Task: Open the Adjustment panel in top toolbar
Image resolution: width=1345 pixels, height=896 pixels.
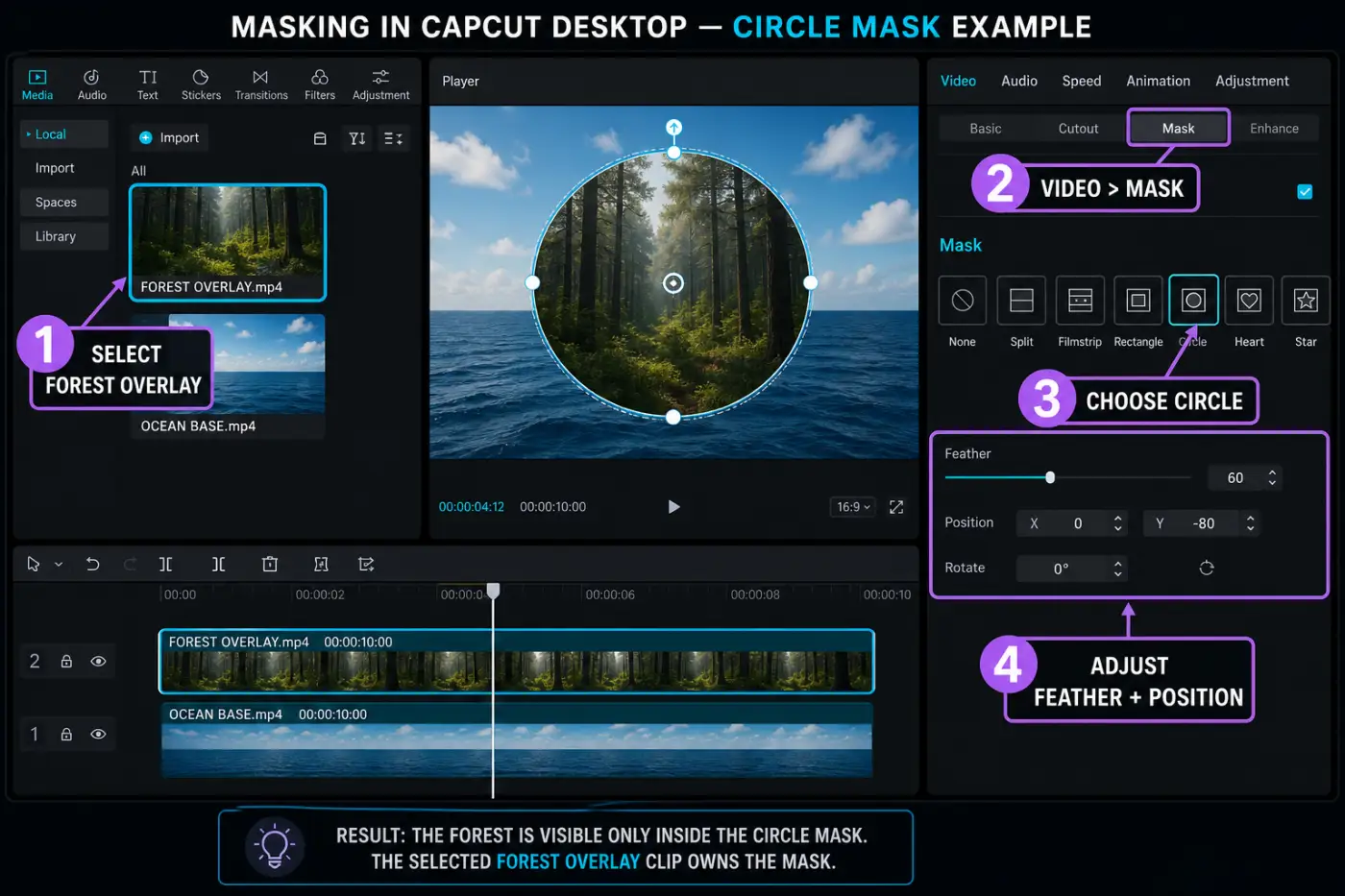Action: [x=380, y=85]
